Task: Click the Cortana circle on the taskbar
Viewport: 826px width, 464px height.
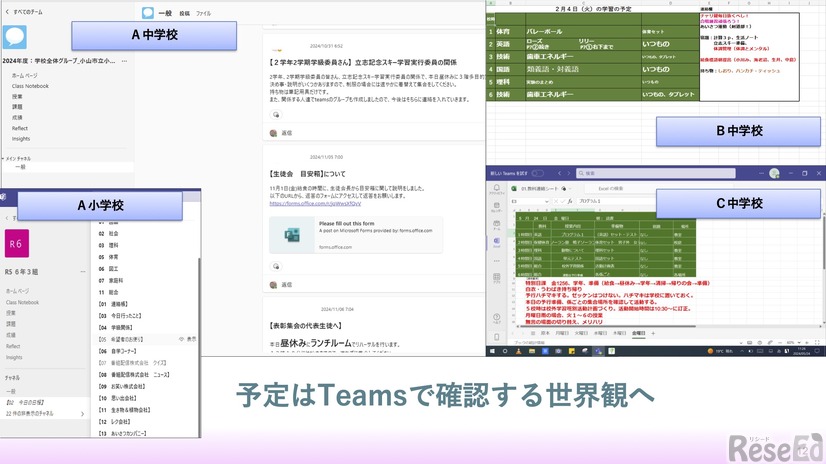Action: click(x=505, y=351)
